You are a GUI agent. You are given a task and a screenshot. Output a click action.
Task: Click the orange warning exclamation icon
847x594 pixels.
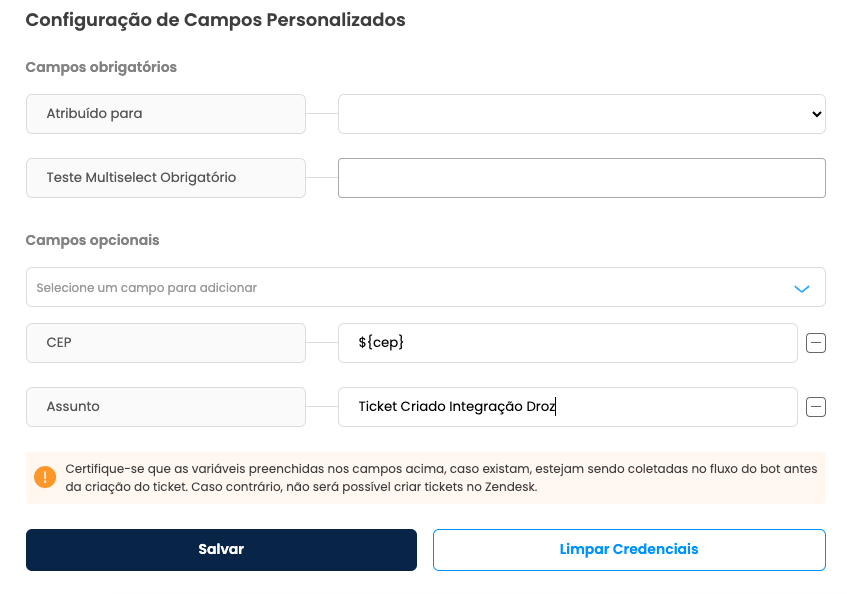[x=45, y=477]
